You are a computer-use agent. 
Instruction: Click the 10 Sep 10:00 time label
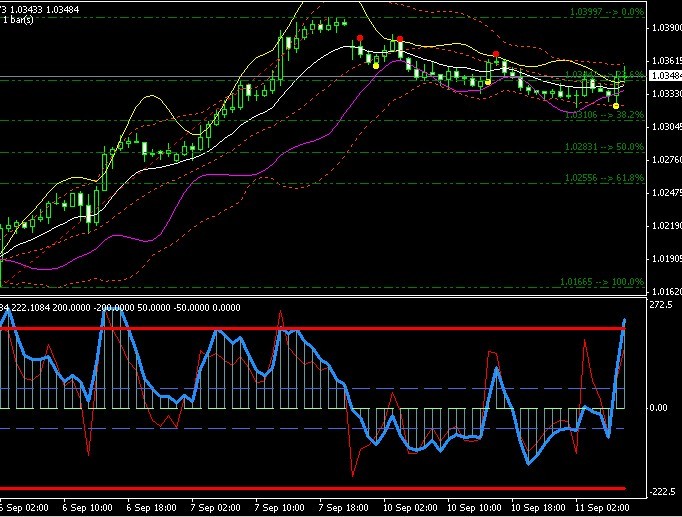click(474, 508)
